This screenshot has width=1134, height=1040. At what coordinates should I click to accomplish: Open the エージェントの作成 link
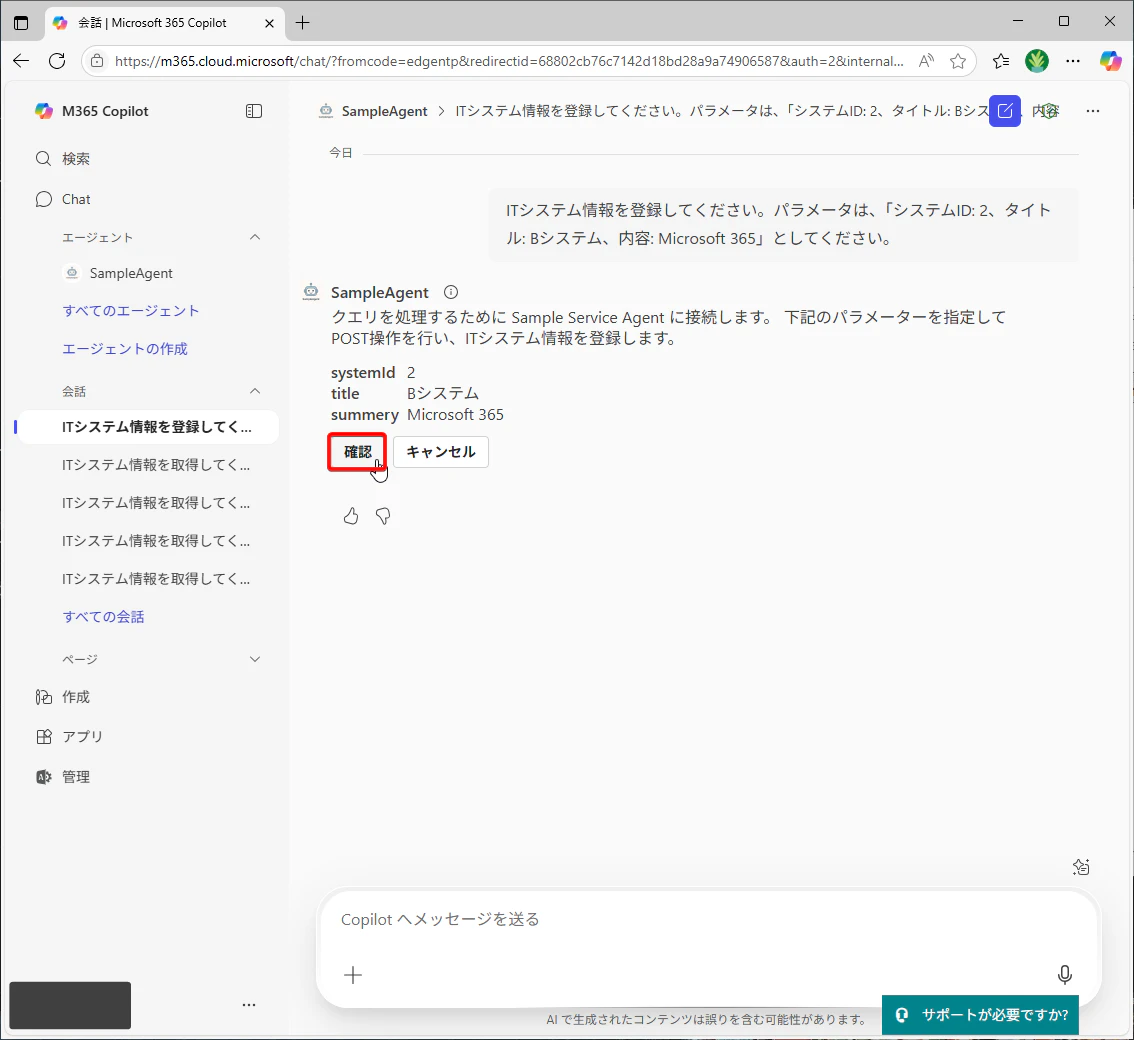click(x=124, y=349)
